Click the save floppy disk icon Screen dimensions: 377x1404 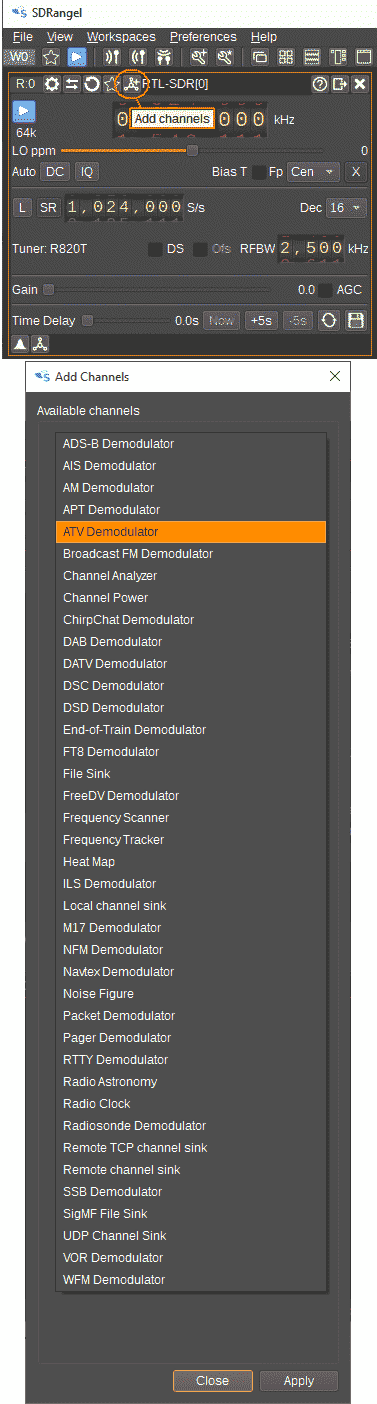355,321
